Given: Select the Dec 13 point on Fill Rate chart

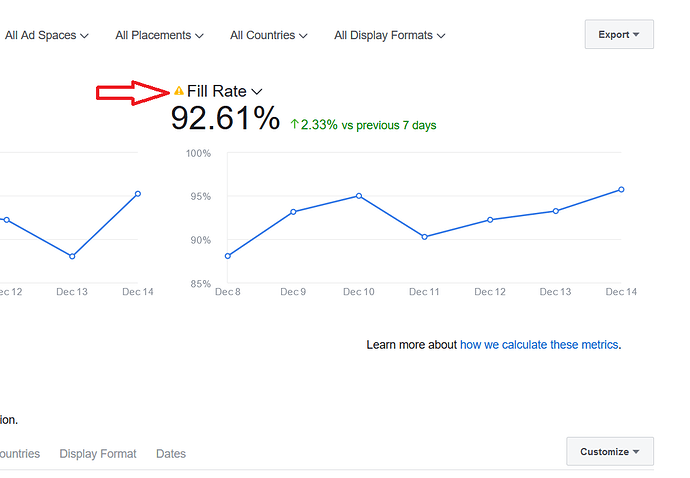Looking at the screenshot, I should pos(556,211).
